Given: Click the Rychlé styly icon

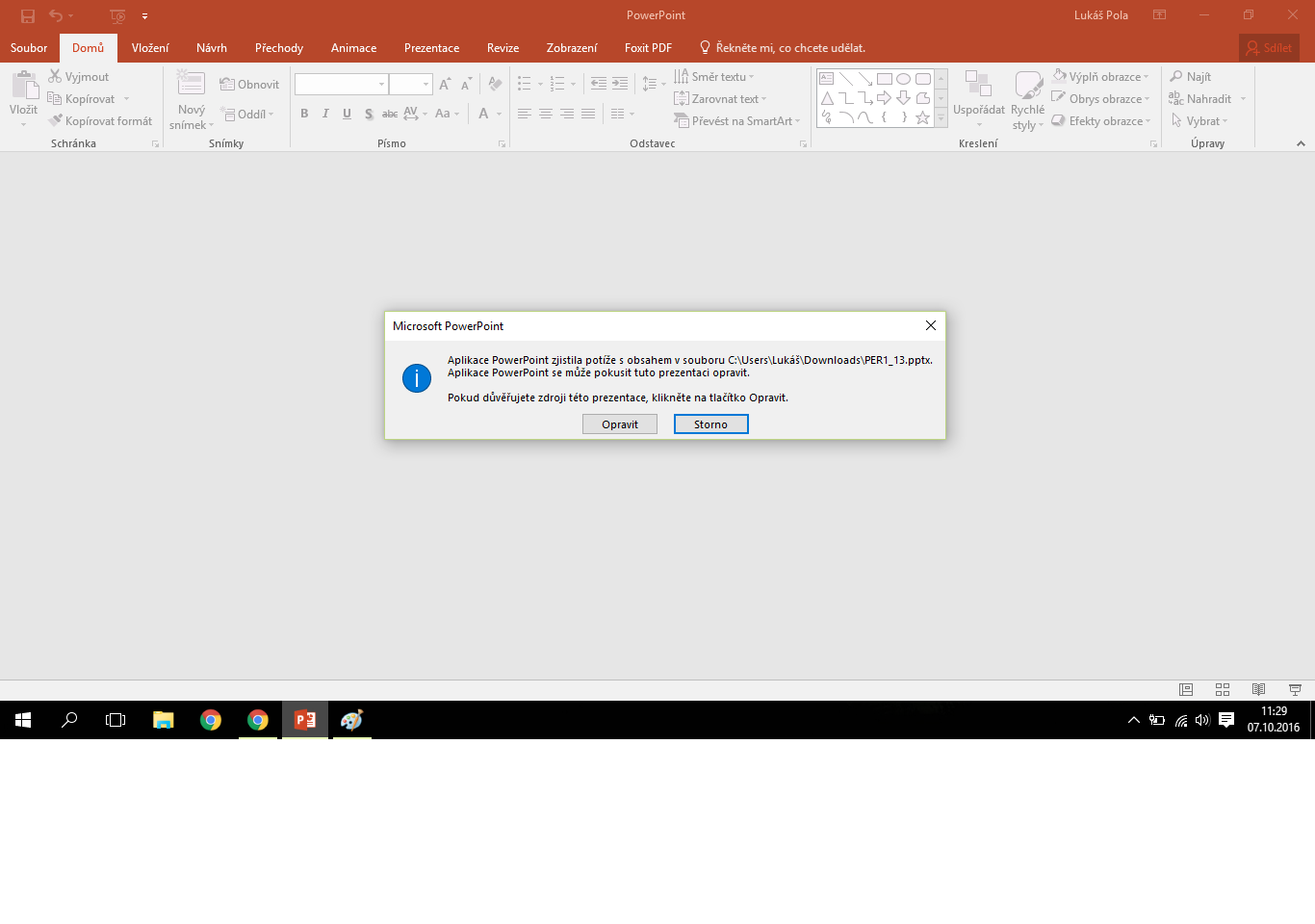Looking at the screenshot, I should tap(1028, 85).
